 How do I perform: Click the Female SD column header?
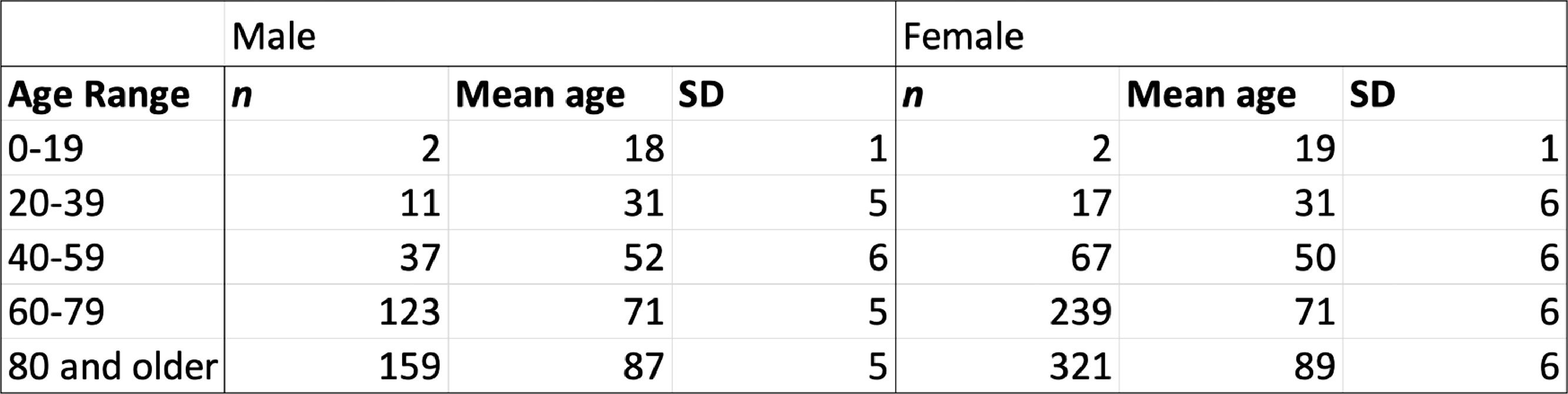tap(1372, 95)
